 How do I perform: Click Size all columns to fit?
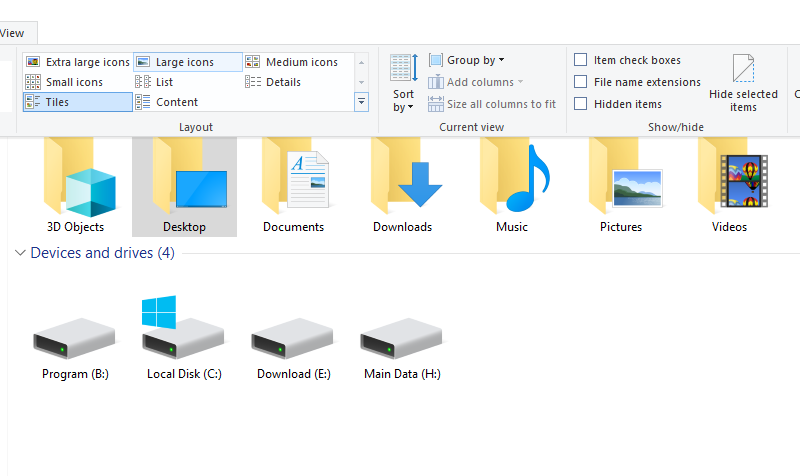(492, 104)
